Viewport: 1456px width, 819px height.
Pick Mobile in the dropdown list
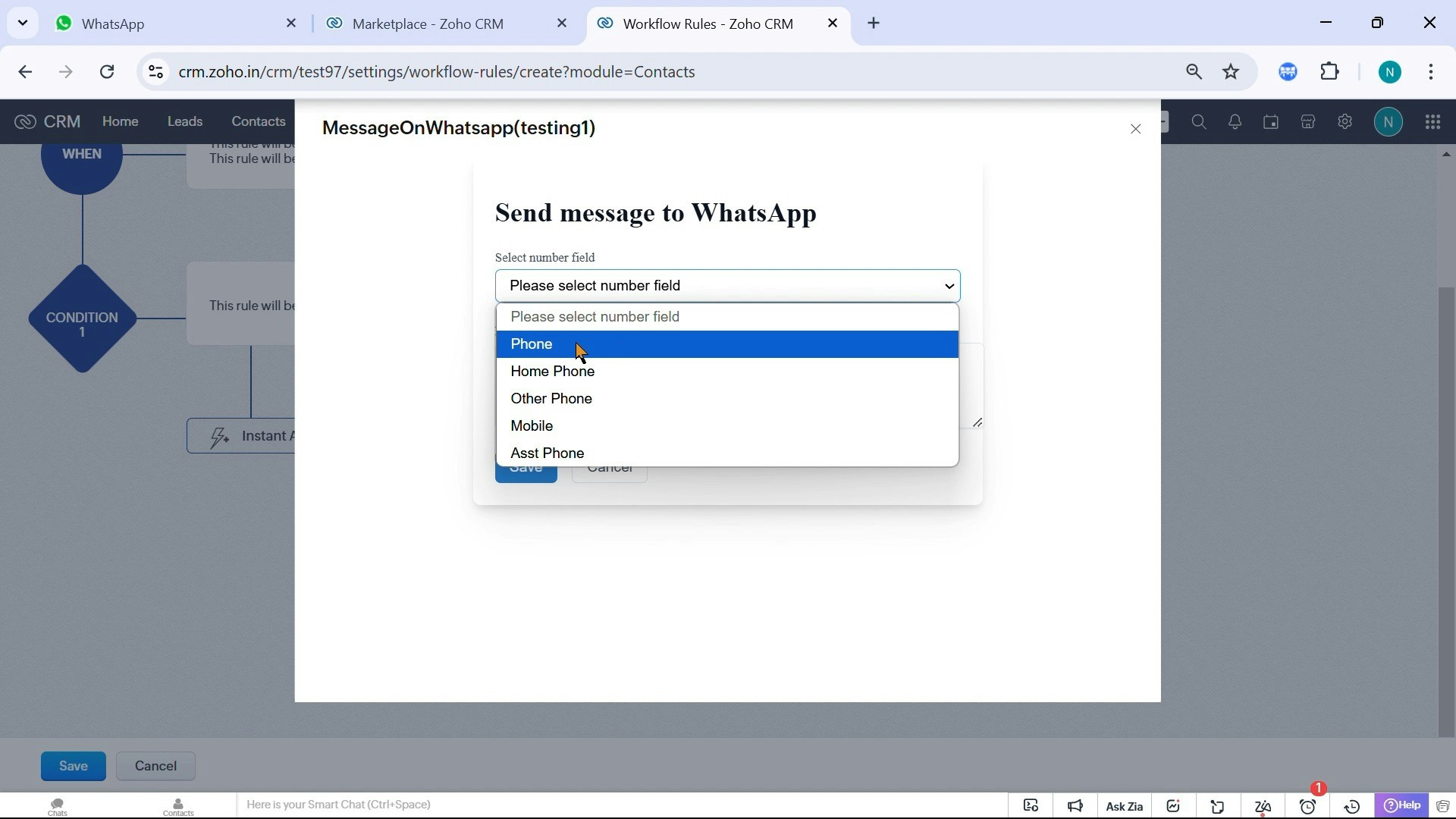coord(532,426)
